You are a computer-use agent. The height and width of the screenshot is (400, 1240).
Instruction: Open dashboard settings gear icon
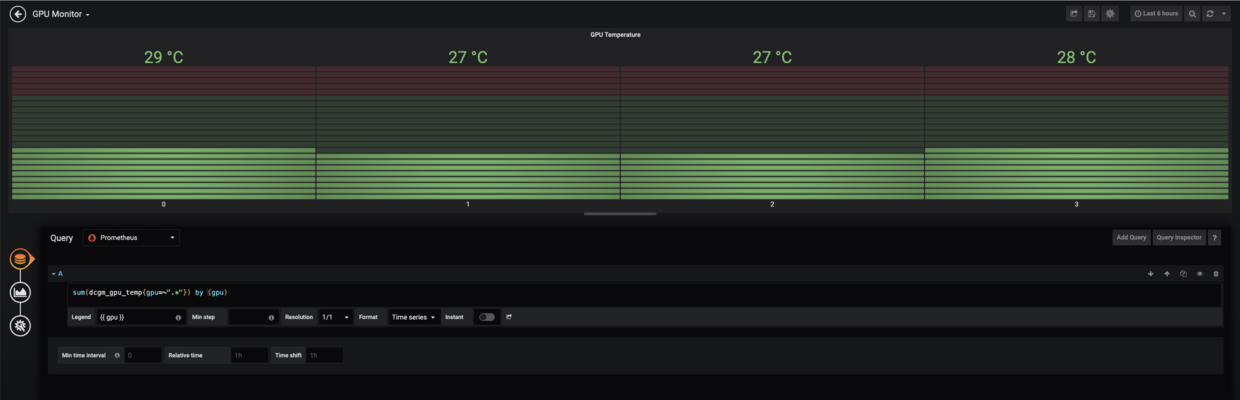(x=1110, y=14)
